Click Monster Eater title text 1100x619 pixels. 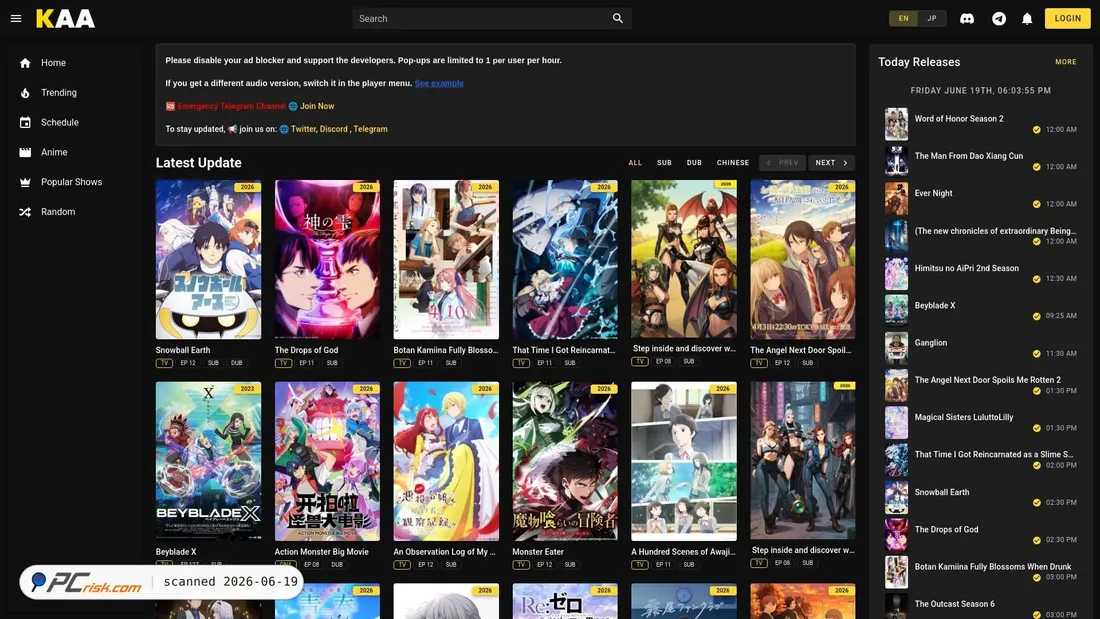point(538,552)
